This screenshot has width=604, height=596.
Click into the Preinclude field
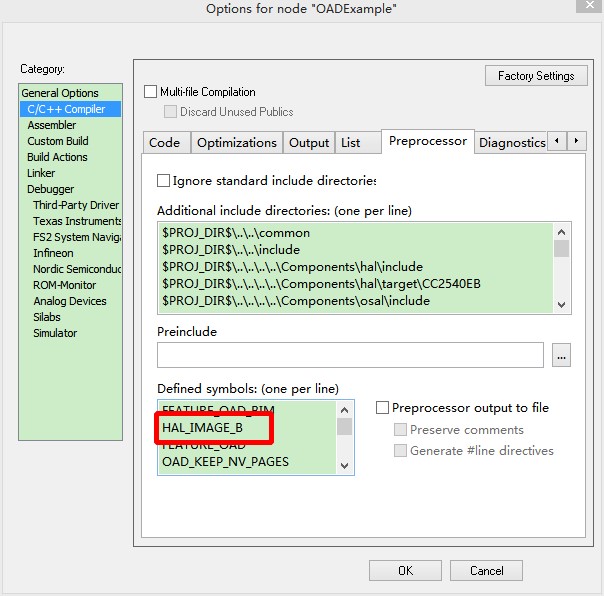pyautogui.click(x=350, y=355)
